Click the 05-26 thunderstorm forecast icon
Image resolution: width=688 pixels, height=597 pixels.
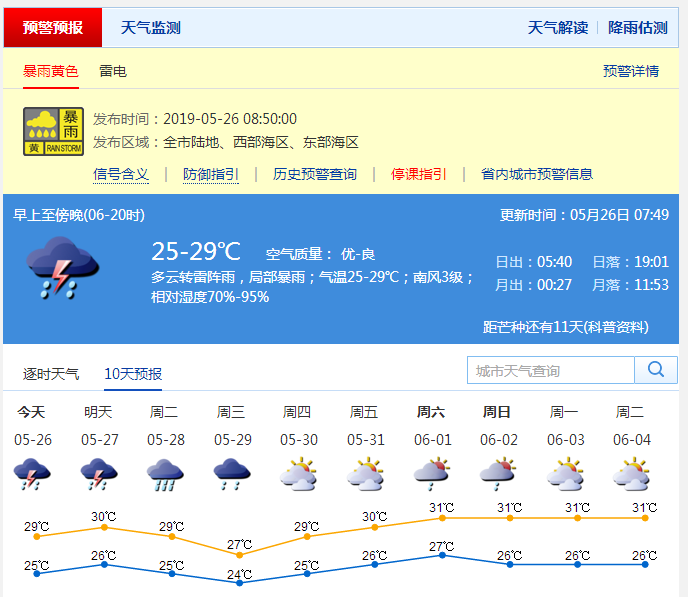pyautogui.click(x=33, y=473)
